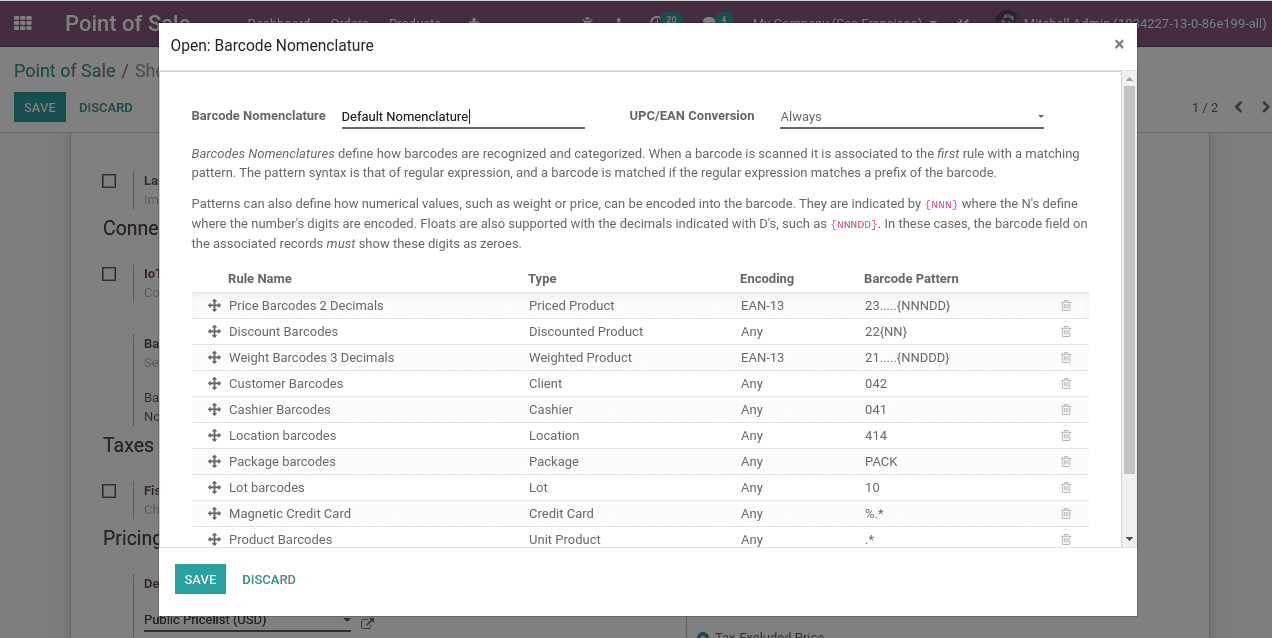The width and height of the screenshot is (1272, 638).
Task: Select the '21.....{NNDDD}' pattern cell
Action: pyautogui.click(x=907, y=358)
